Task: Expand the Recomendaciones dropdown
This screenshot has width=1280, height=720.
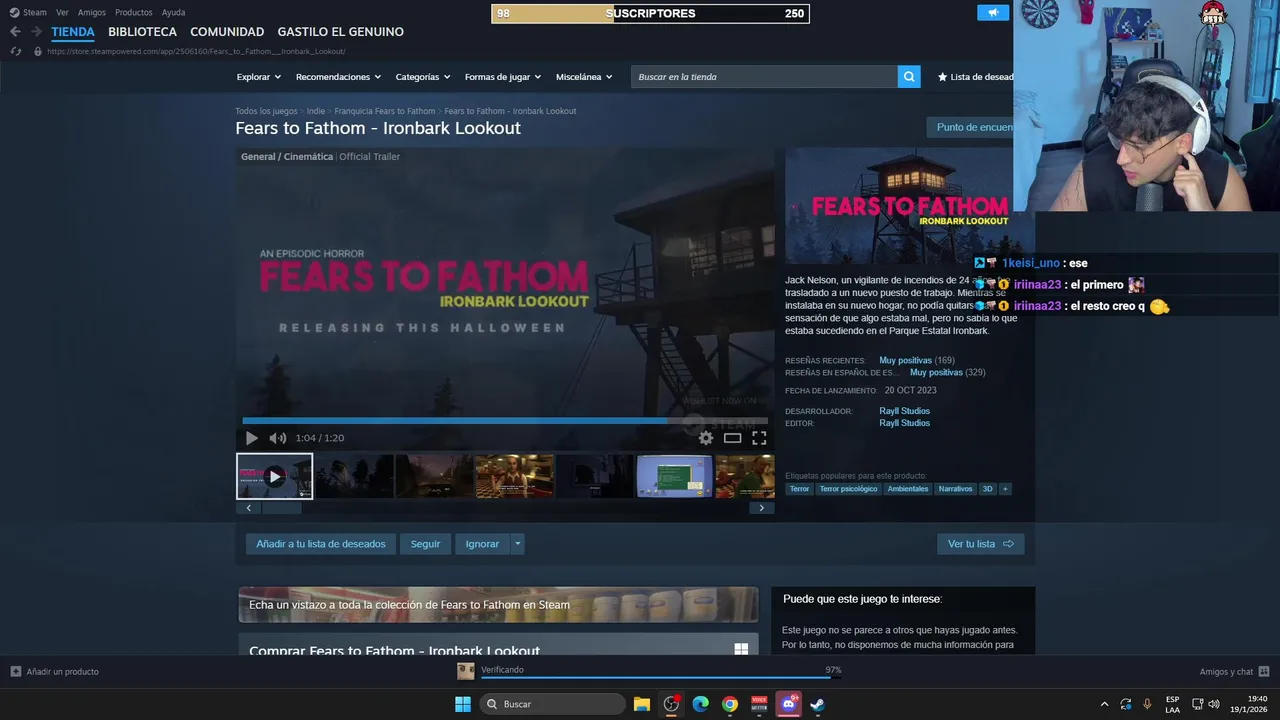Action: (339, 77)
